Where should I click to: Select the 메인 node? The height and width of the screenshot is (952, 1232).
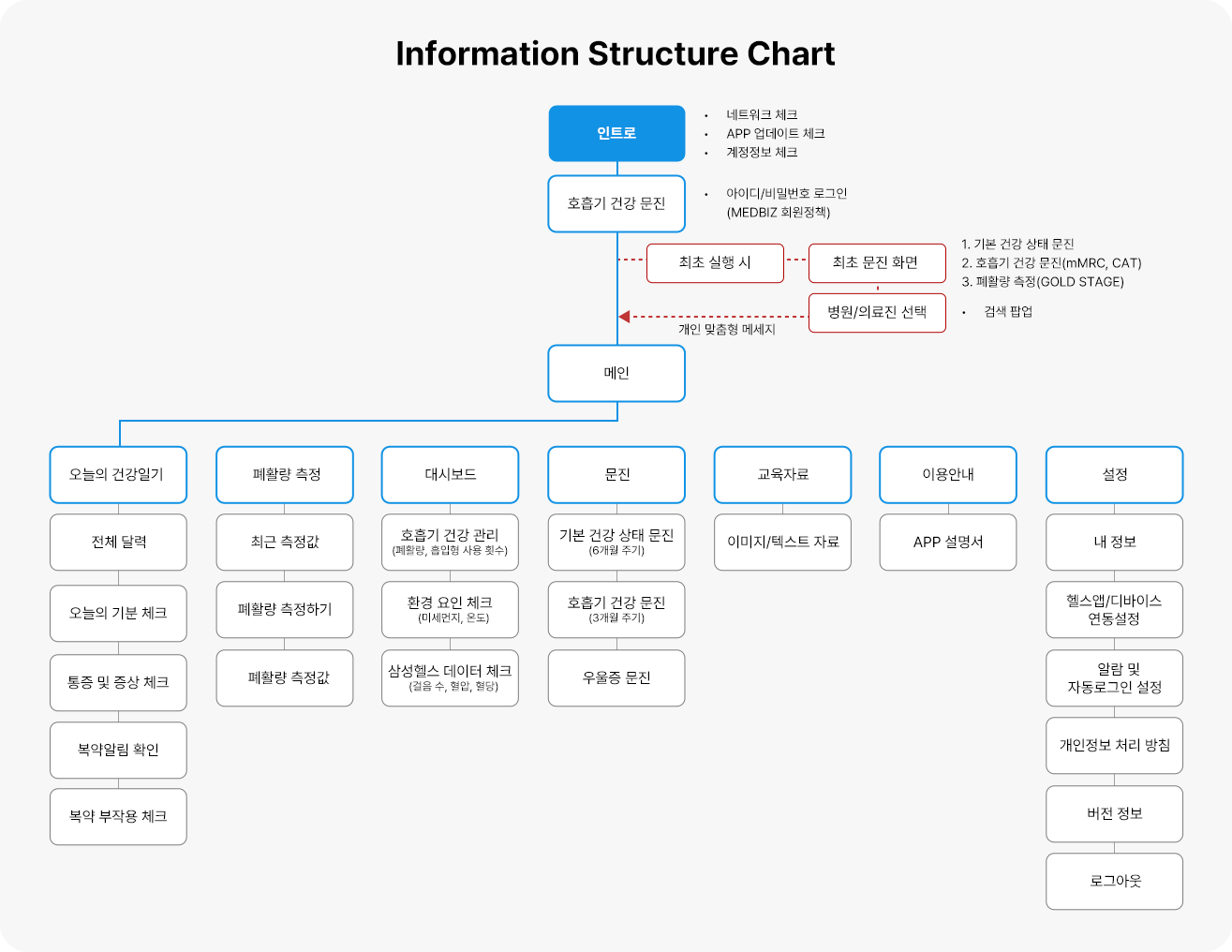pos(616,373)
